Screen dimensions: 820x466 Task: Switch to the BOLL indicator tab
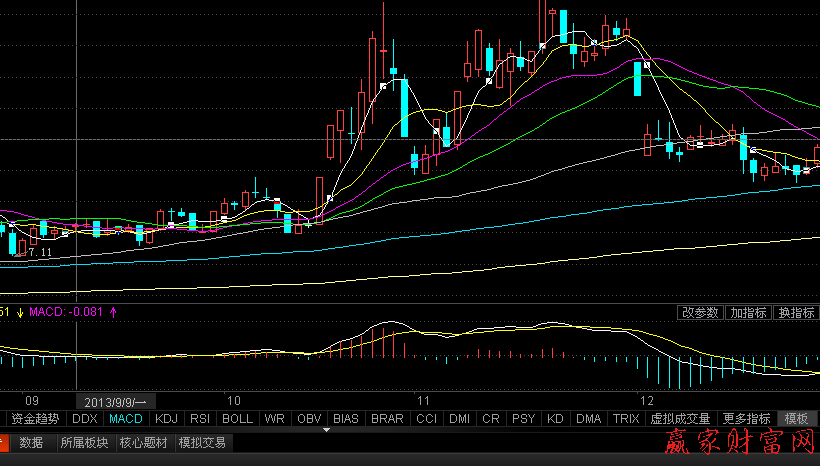pyautogui.click(x=237, y=419)
